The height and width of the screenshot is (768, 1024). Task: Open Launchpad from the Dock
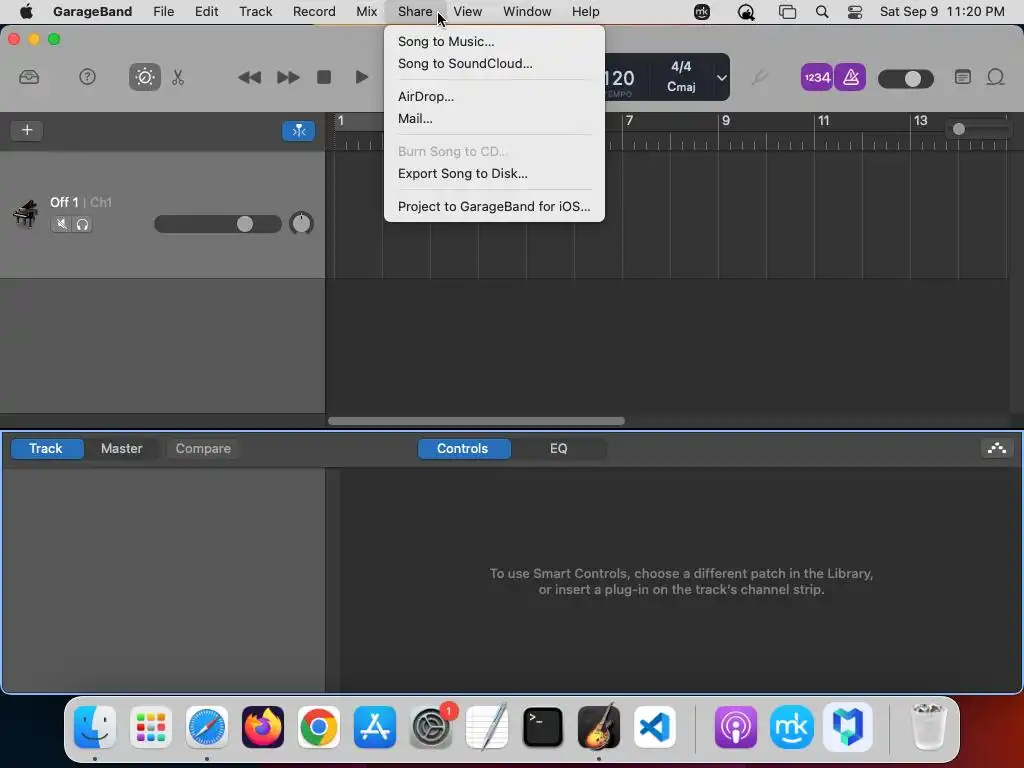pyautogui.click(x=151, y=727)
